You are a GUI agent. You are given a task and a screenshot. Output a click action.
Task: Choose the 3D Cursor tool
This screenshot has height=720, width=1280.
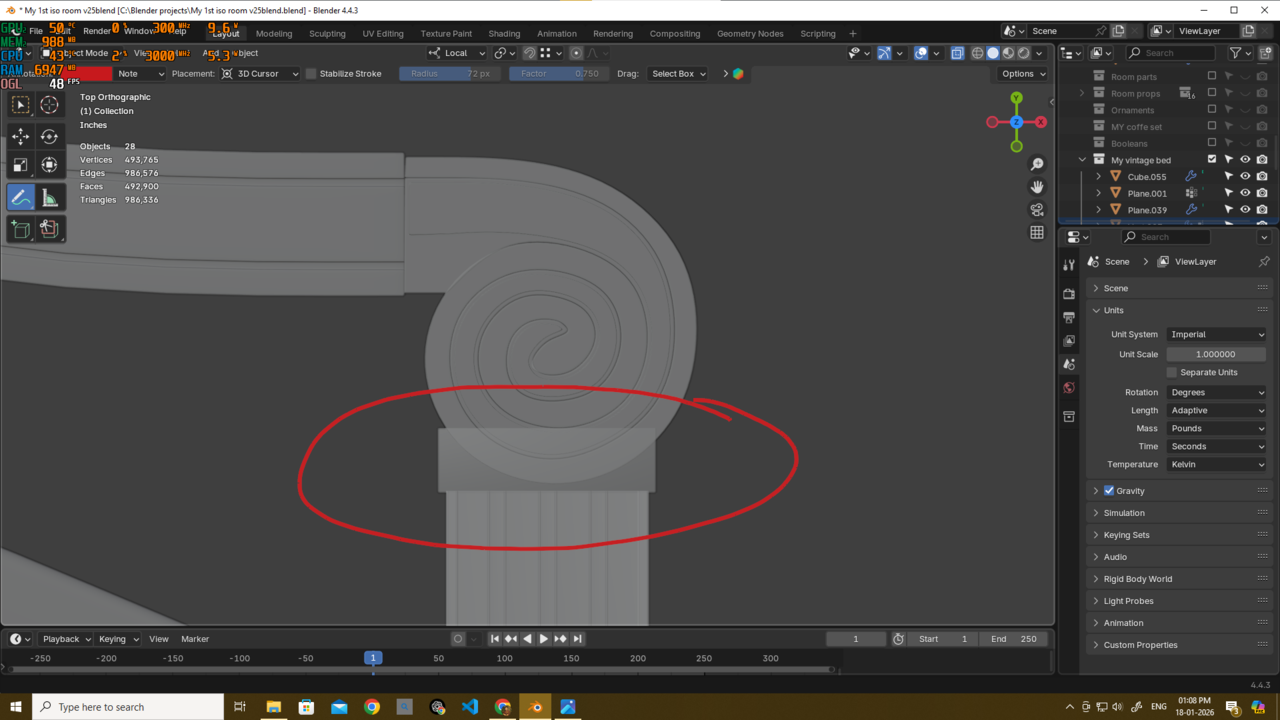pyautogui.click(x=49, y=105)
